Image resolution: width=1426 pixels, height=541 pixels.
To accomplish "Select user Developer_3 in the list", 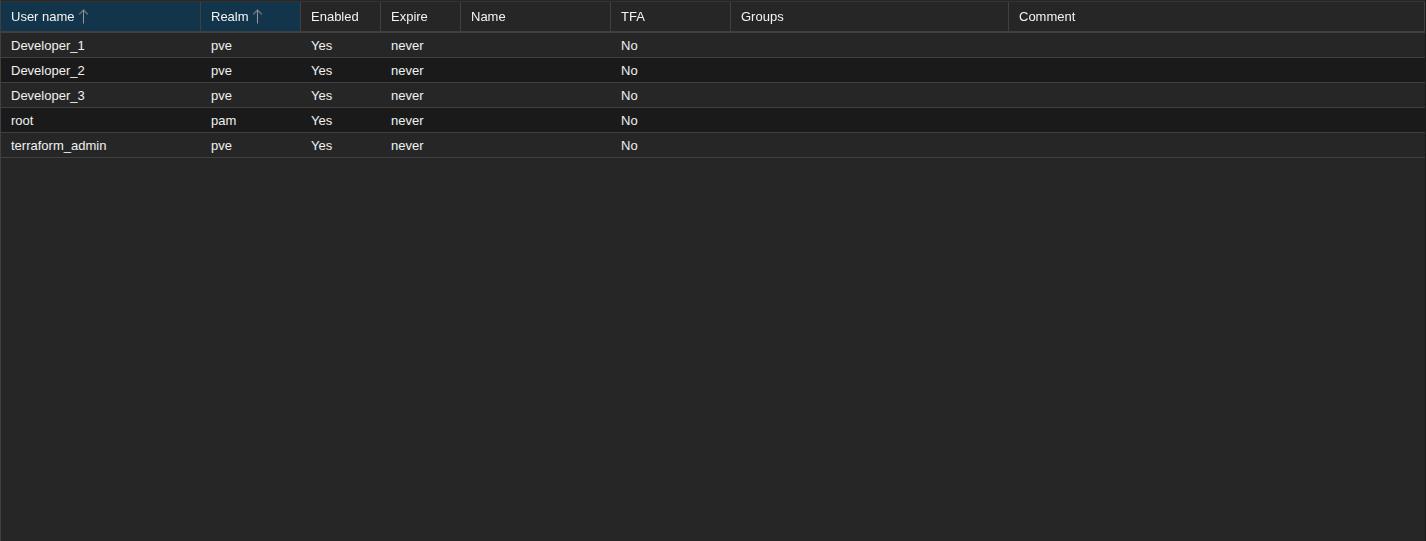I will tap(48, 96).
